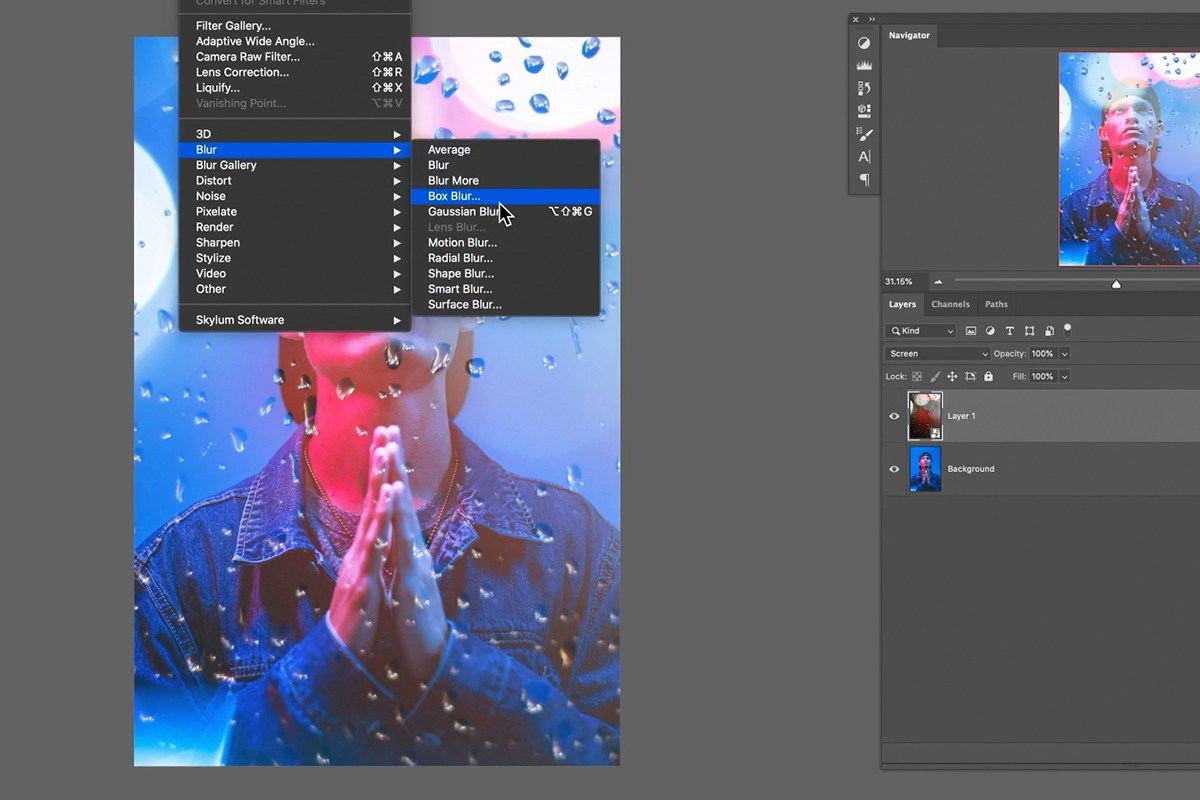Viewport: 1200px width, 800px height.
Task: Open the Paragraph panel icon
Action: 864,180
